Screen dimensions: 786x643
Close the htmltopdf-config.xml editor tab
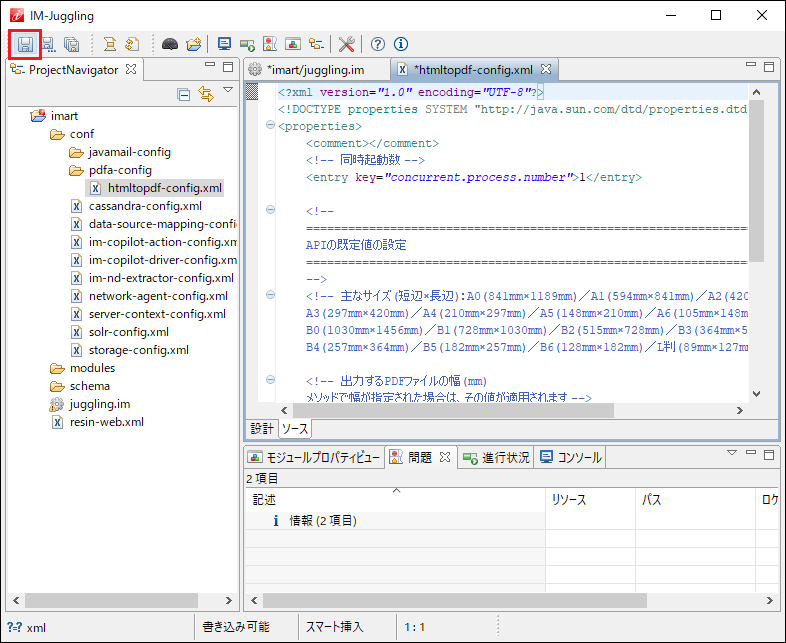click(x=546, y=70)
